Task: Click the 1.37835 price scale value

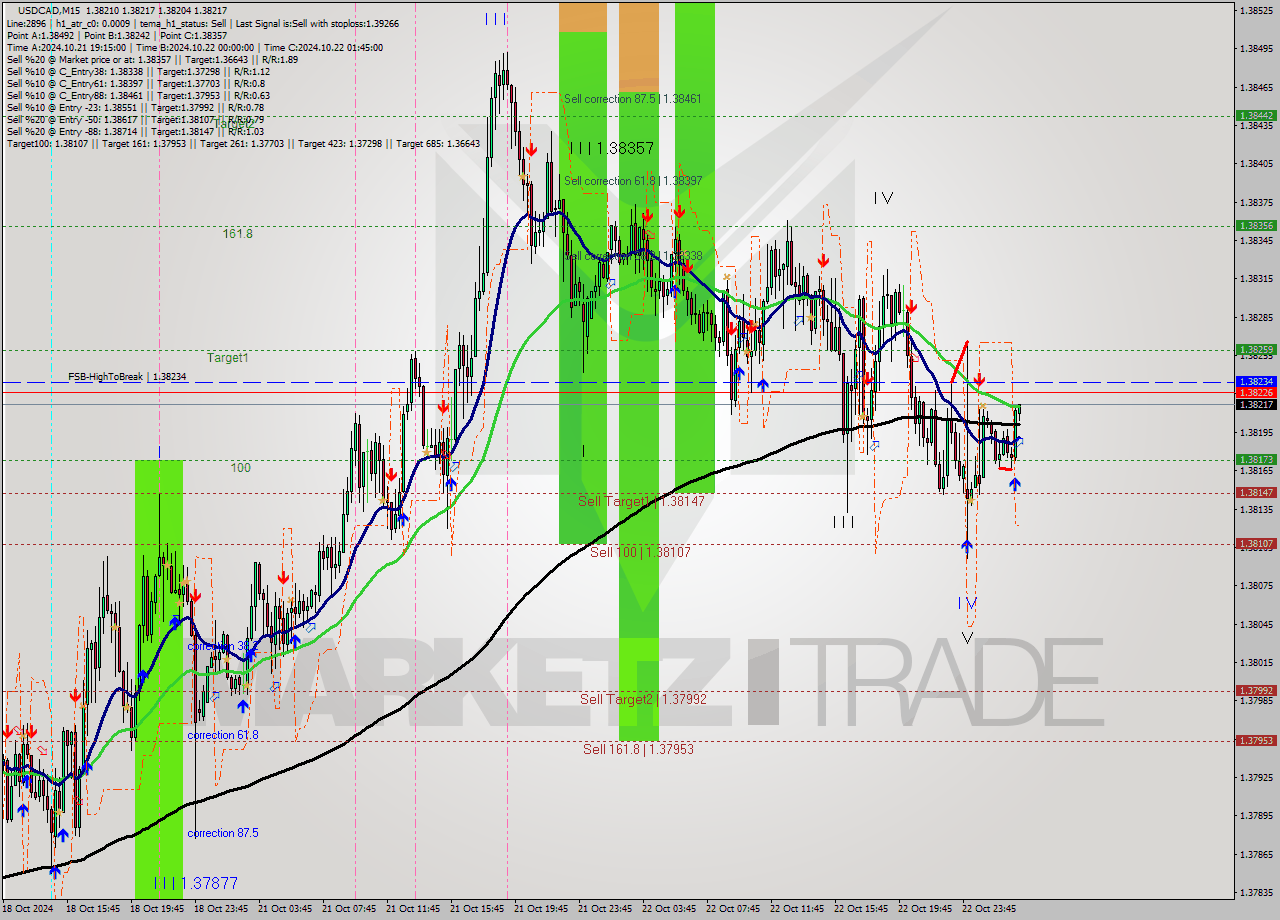Action: pos(1256,893)
